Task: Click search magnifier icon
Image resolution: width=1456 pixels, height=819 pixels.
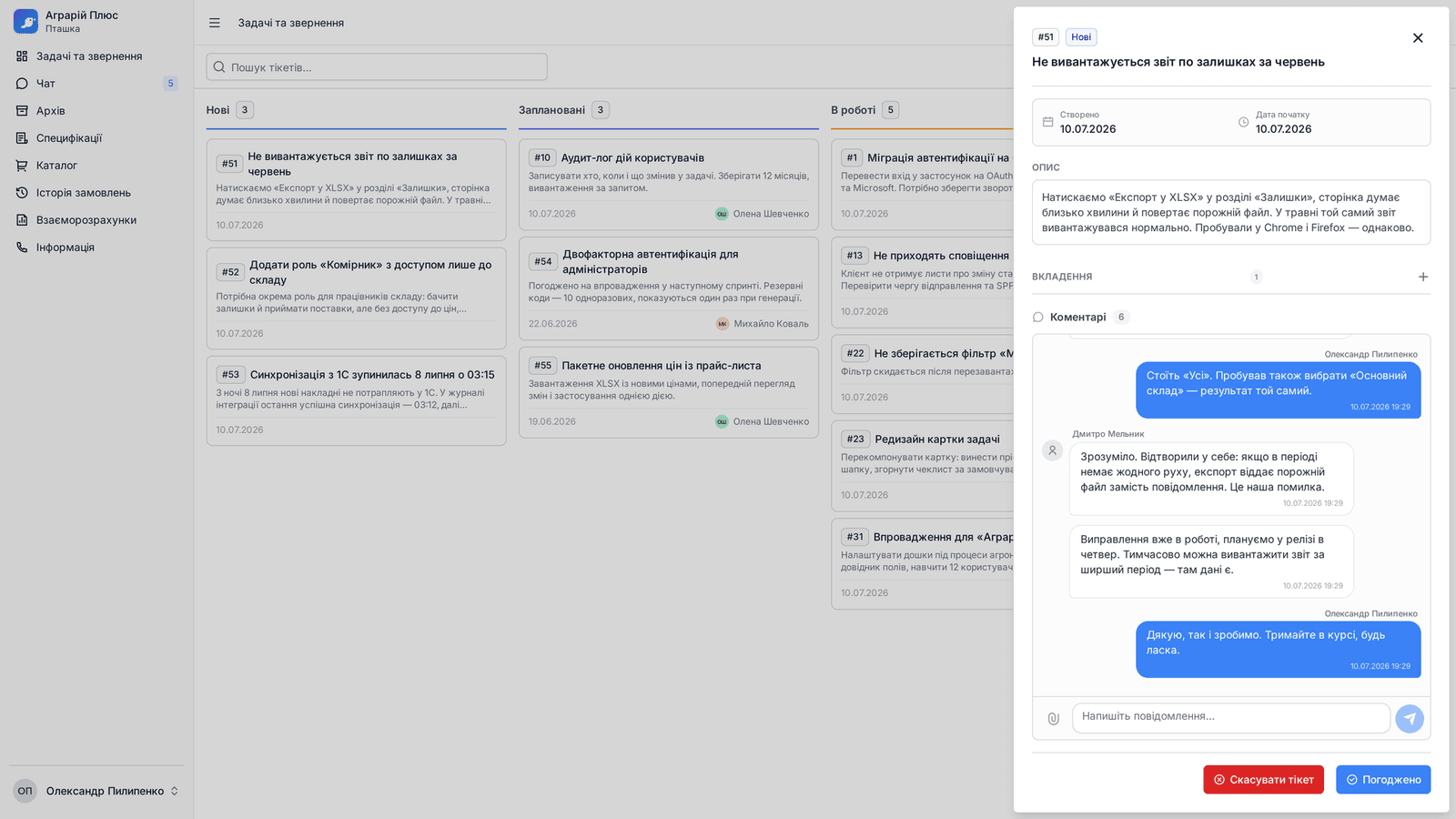Action: pyautogui.click(x=219, y=67)
